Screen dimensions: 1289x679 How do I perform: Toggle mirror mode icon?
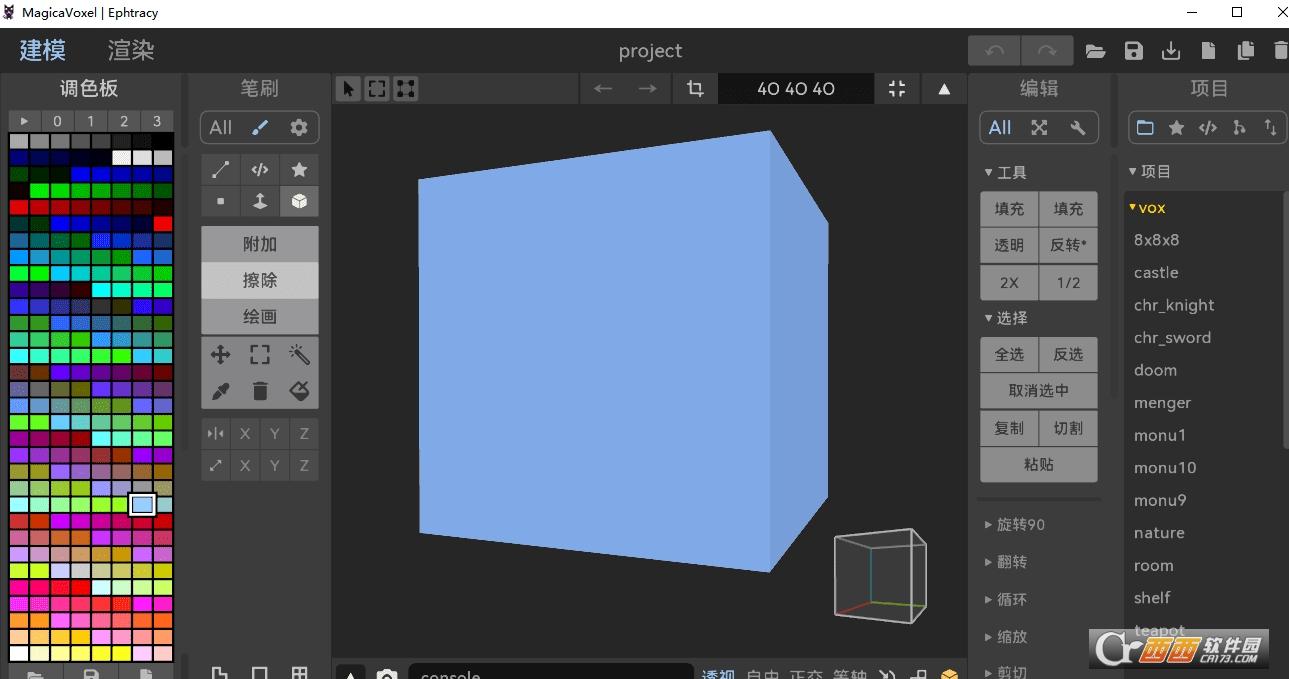click(216, 434)
